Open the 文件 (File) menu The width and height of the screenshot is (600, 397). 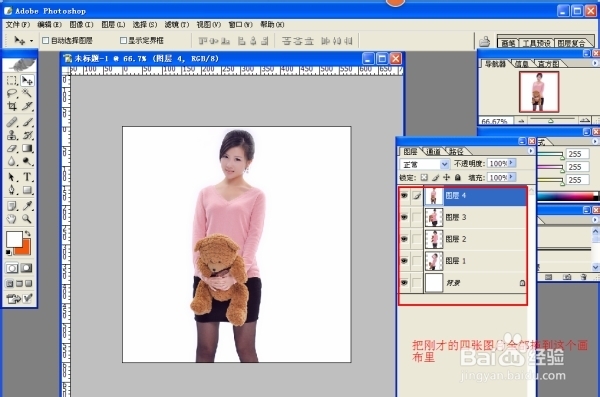coord(18,25)
